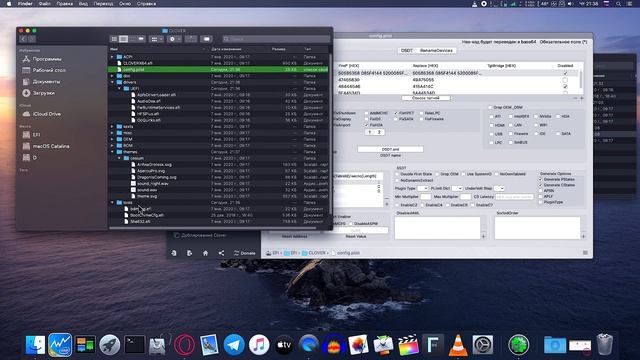This screenshot has height=360, width=640.
Task: Select config.plist file in Finder
Action: coord(218,69)
